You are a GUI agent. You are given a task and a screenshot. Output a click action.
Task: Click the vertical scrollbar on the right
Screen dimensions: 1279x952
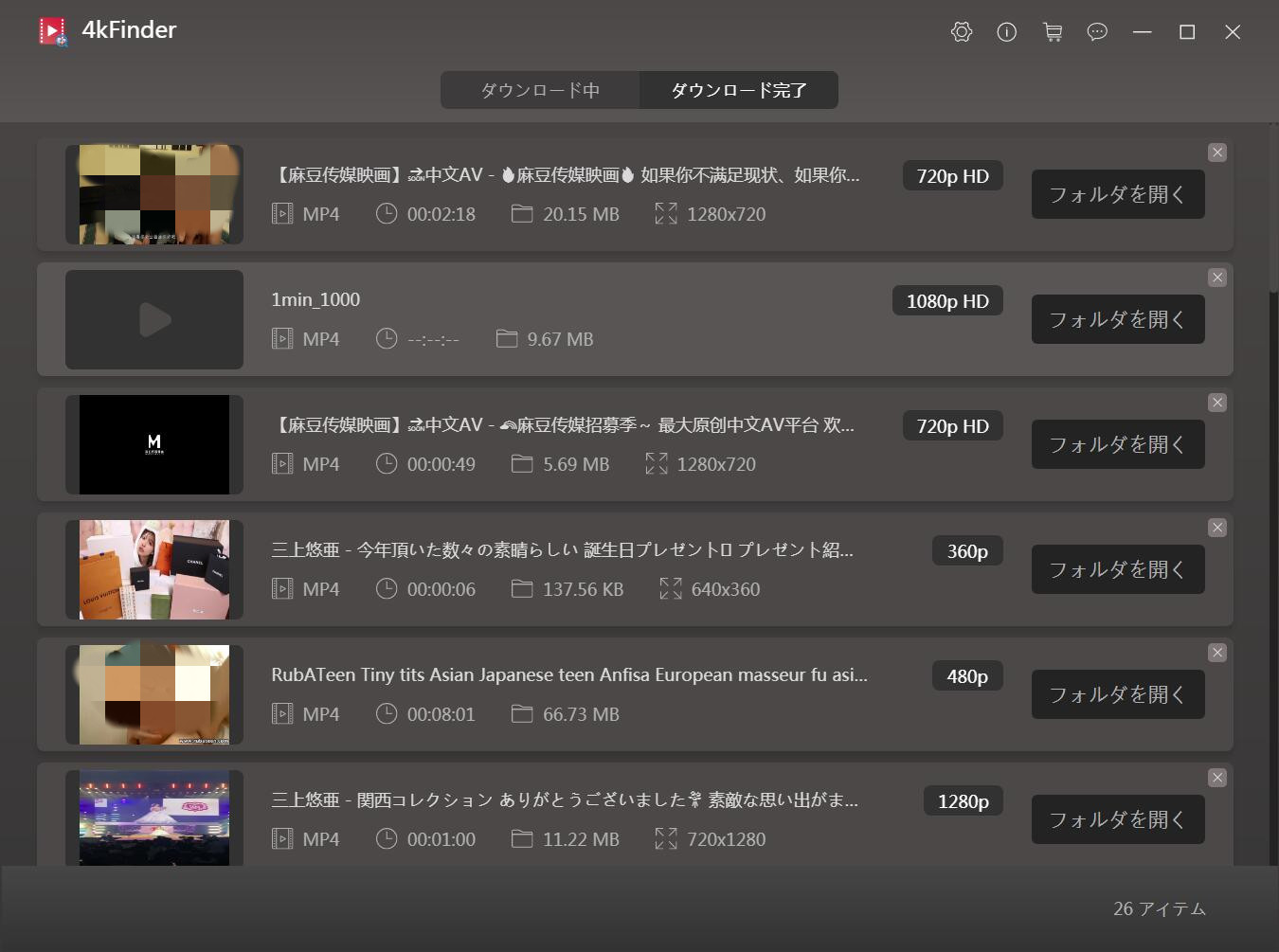[1273, 218]
